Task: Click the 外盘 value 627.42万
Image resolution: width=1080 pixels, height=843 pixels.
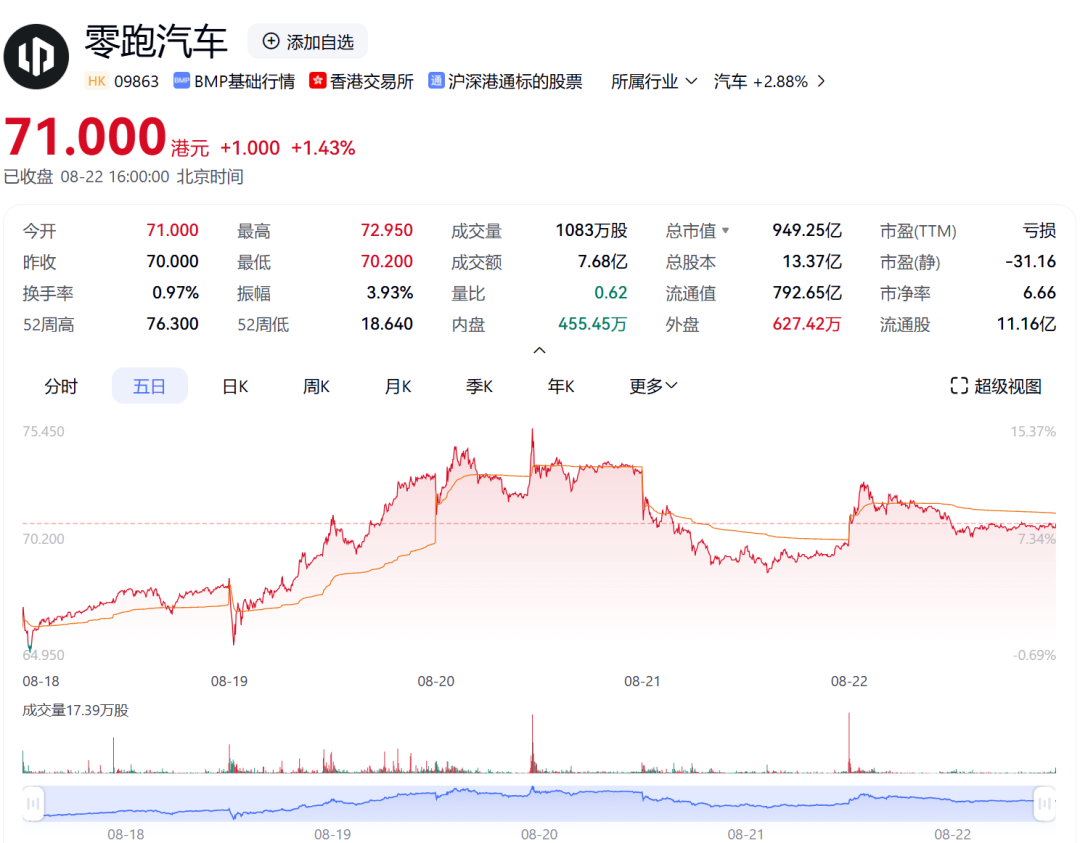Action: (x=807, y=324)
